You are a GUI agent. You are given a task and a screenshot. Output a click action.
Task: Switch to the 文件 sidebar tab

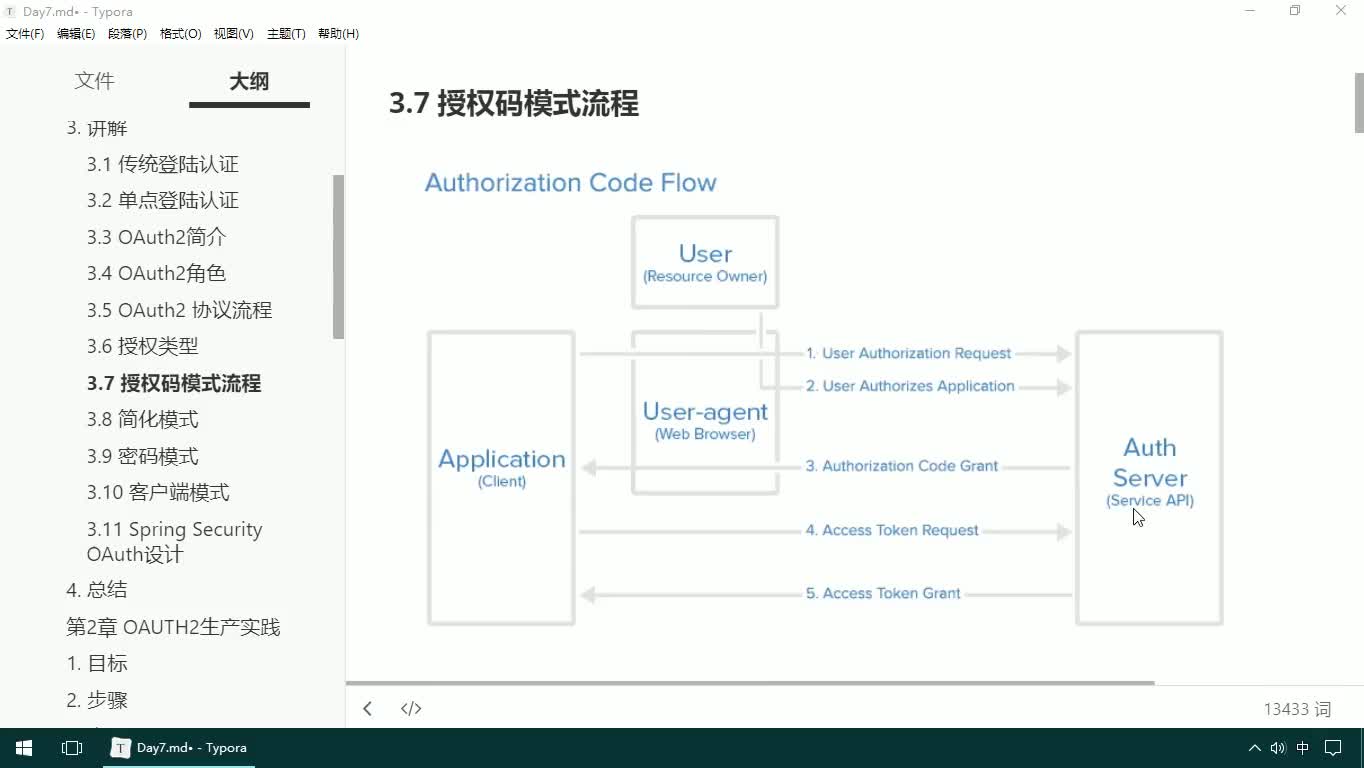pyautogui.click(x=94, y=82)
